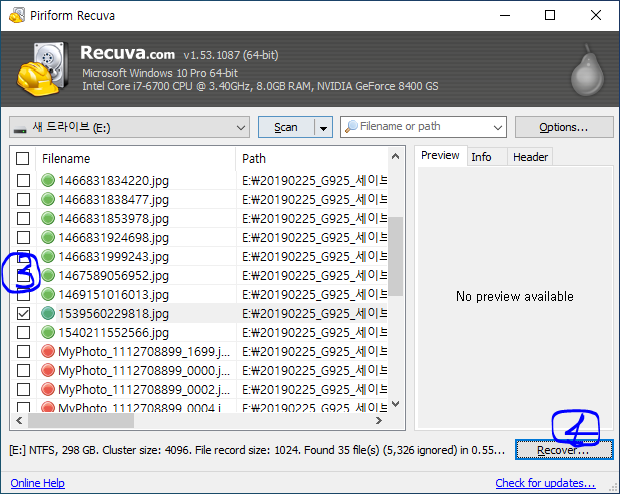Sort by the Filename column header

(136, 159)
